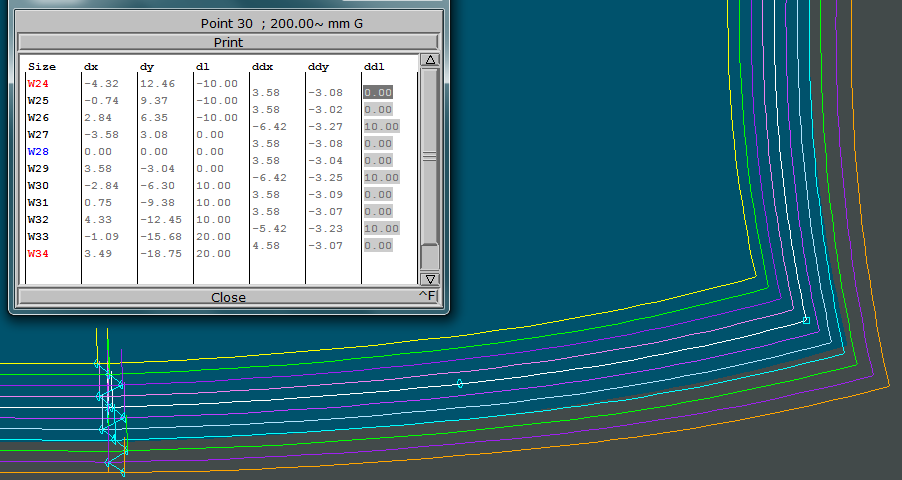Click the ddl column header
902x480 pixels.
click(x=374, y=67)
